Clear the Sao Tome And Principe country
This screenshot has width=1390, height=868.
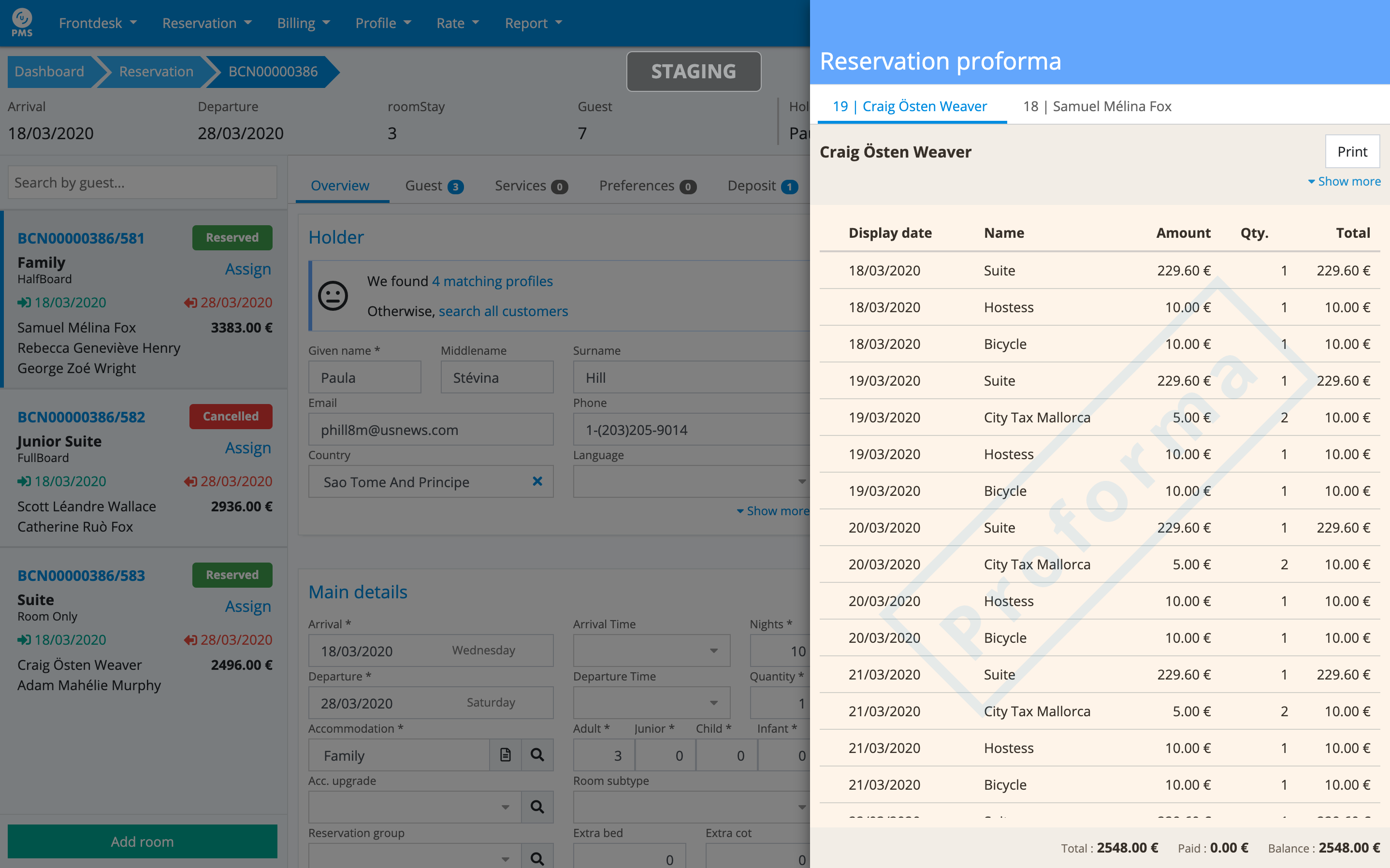coord(537,482)
